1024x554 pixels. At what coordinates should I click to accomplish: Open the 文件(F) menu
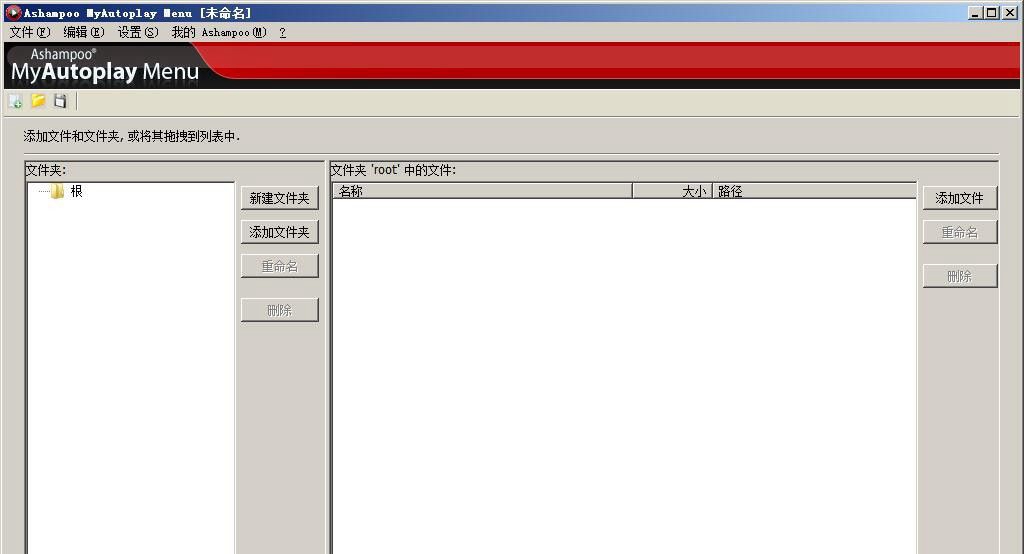click(x=30, y=32)
